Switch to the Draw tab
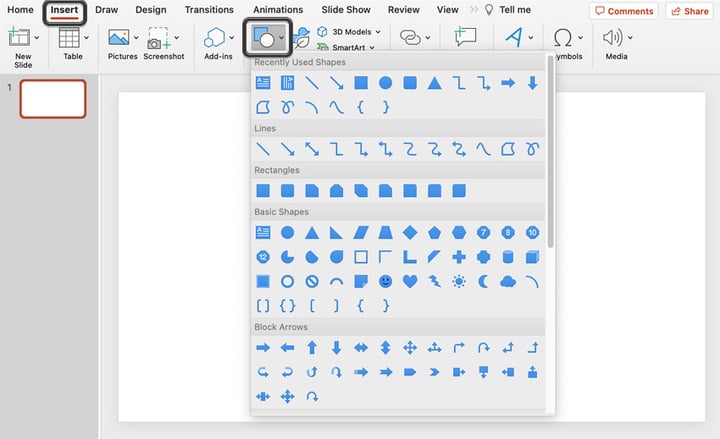The image size is (720, 439). 106,10
